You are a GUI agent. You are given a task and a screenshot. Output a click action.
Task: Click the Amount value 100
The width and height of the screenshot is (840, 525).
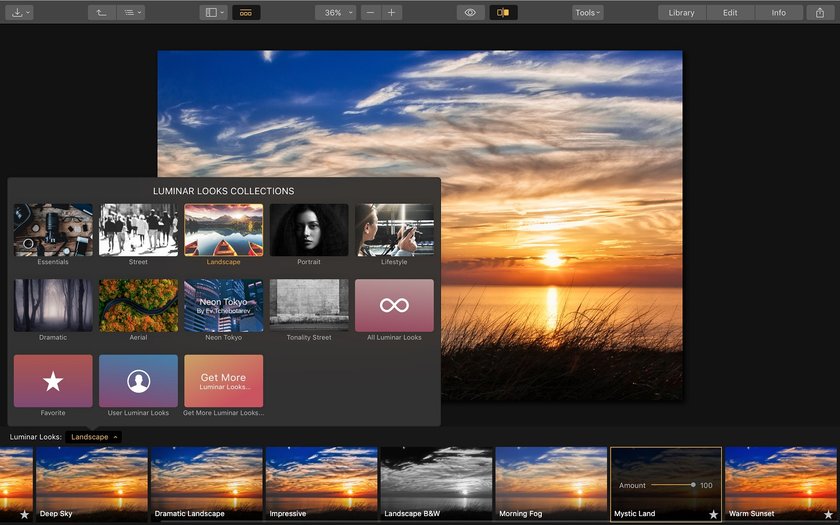[706, 485]
